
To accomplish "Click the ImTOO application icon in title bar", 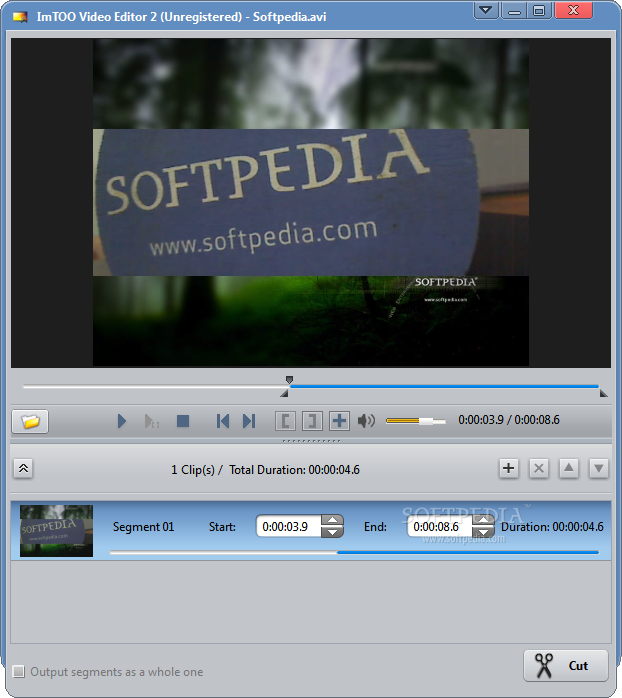I will [x=20, y=17].
